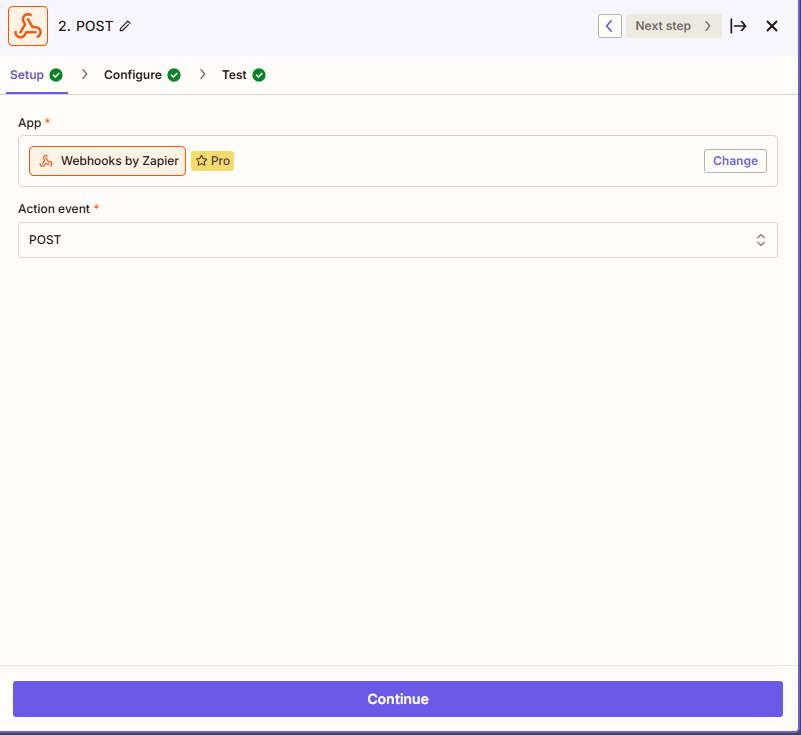Screen dimensions: 801x735
Task: Close the step editor panel
Action: (772, 26)
